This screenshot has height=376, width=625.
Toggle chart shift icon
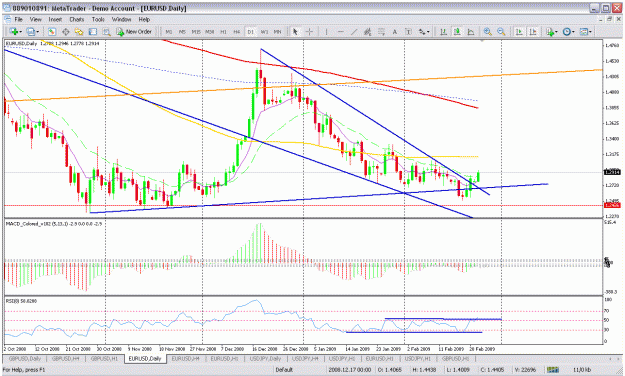(533, 31)
